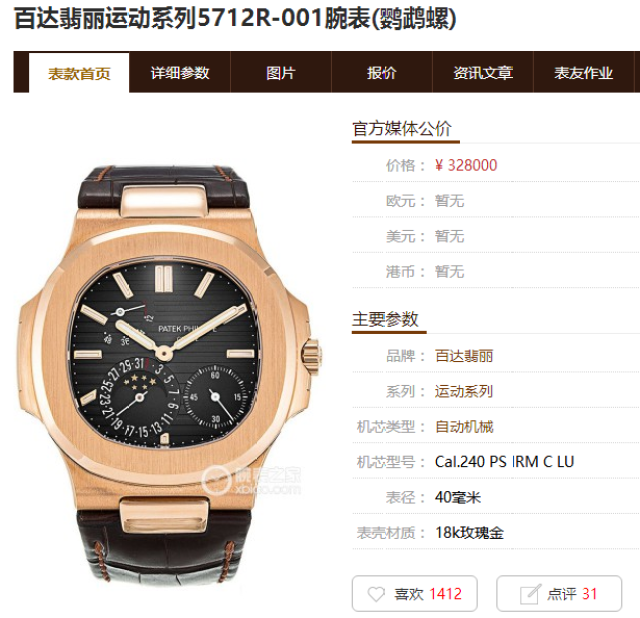Click the pencil edit icon beside 点评
Image resolution: width=640 pixels, height=618 pixels.
(530, 594)
